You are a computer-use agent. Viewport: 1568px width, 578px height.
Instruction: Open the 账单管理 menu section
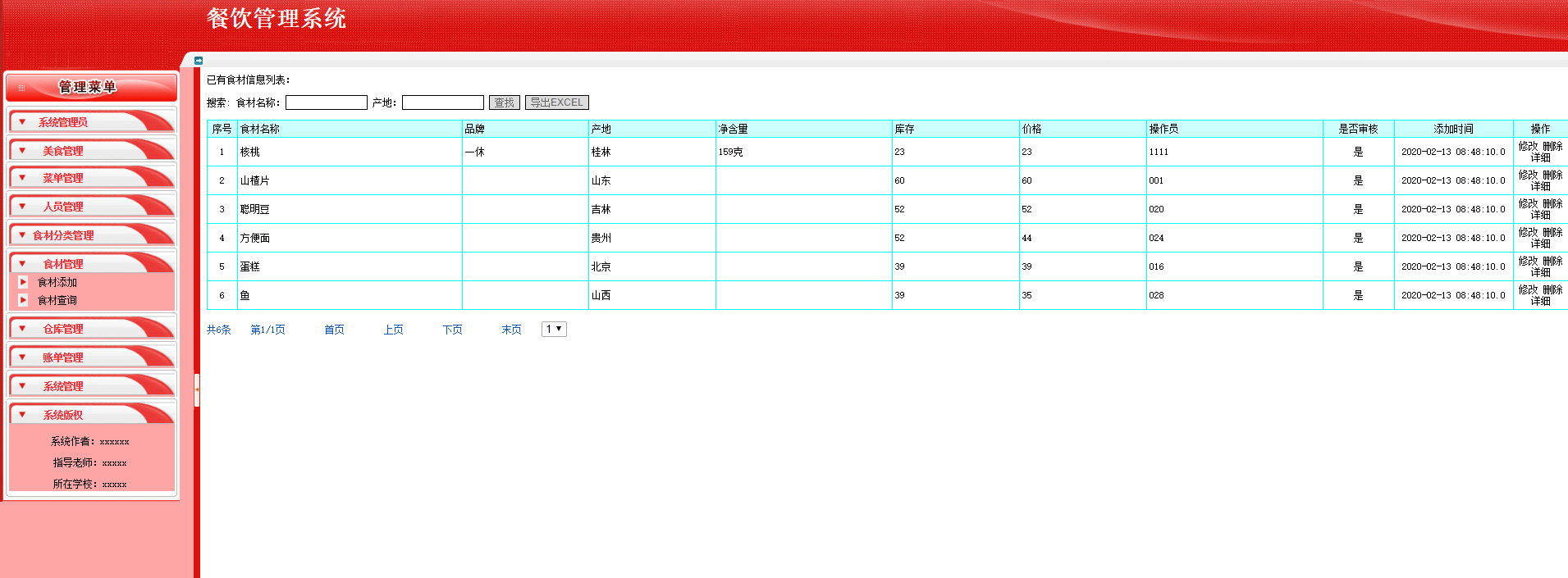pos(63,357)
